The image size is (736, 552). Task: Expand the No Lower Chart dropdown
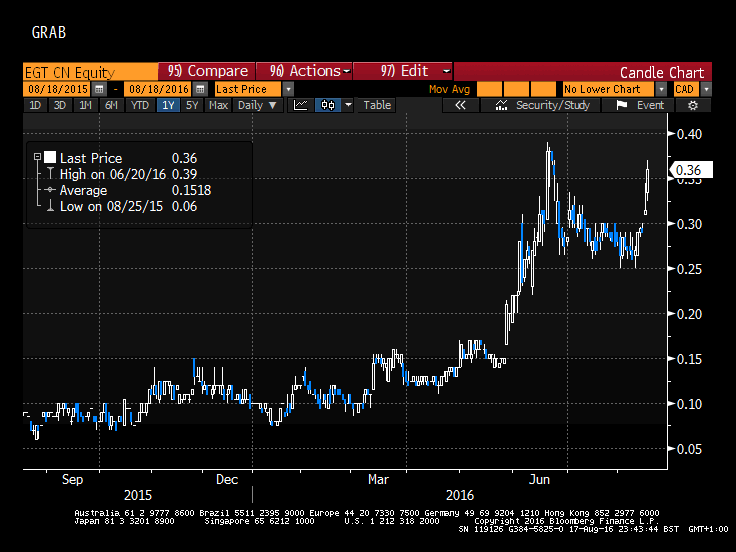click(x=661, y=89)
